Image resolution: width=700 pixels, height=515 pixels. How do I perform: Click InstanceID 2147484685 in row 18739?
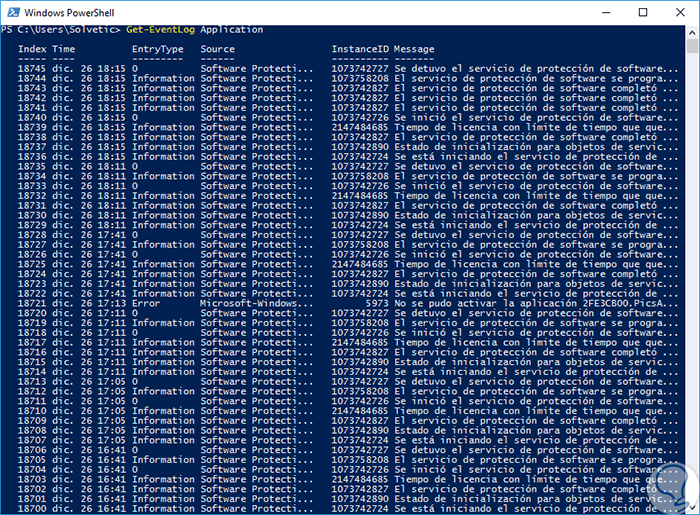click(x=360, y=128)
